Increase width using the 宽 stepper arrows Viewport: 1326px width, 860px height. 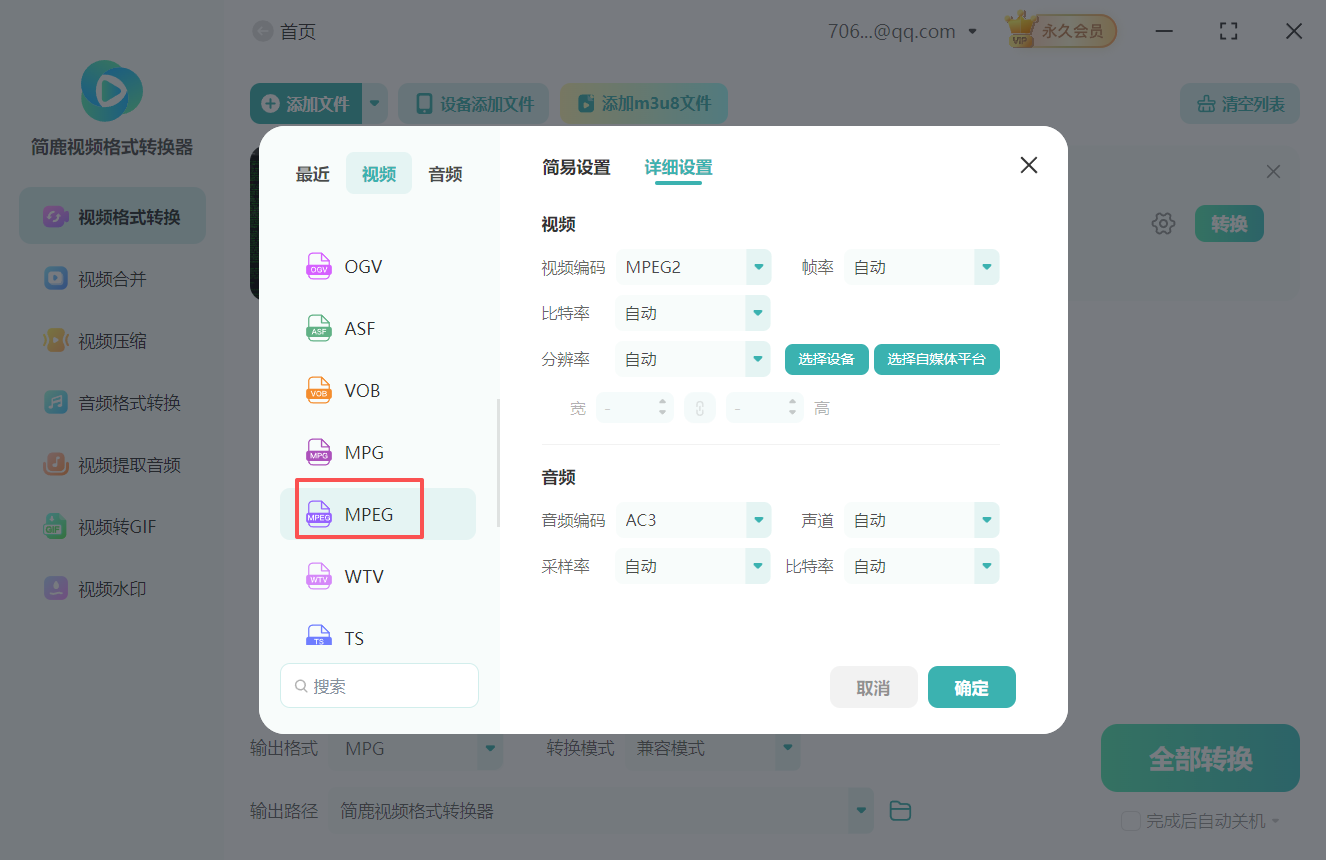tap(663, 403)
